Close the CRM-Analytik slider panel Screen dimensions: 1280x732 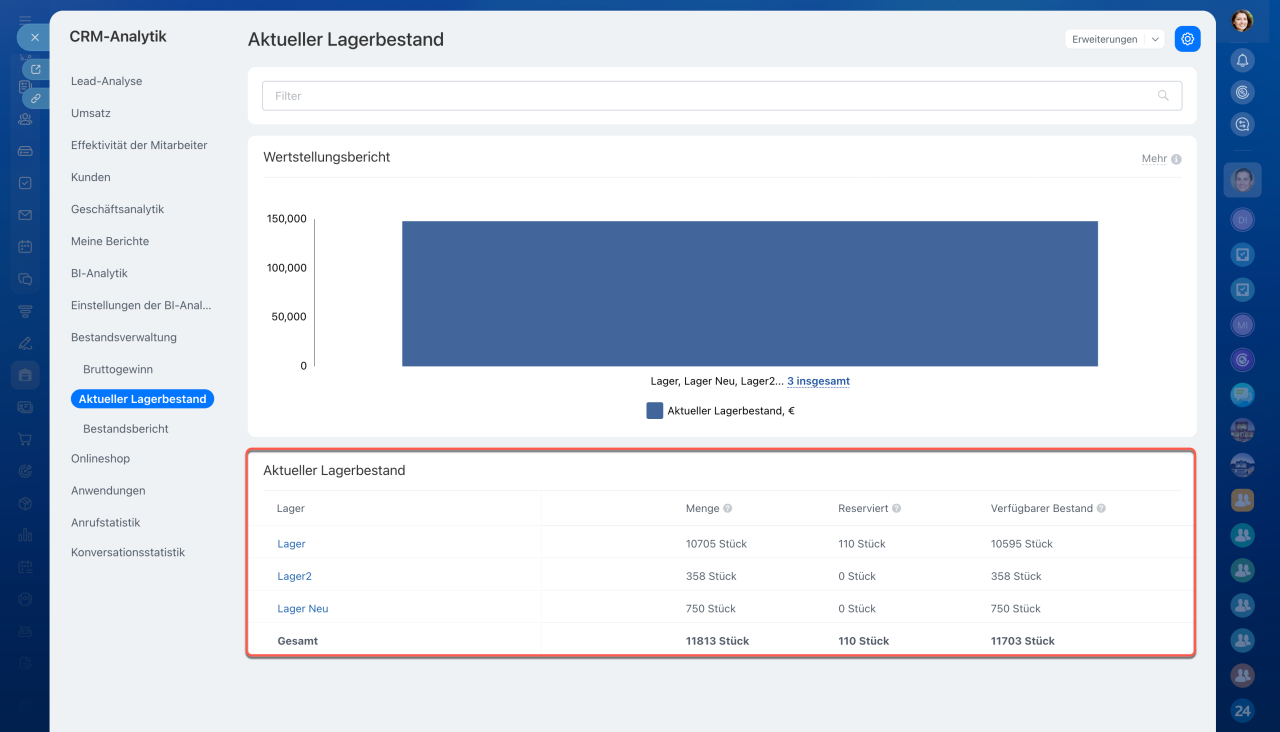pos(34,37)
